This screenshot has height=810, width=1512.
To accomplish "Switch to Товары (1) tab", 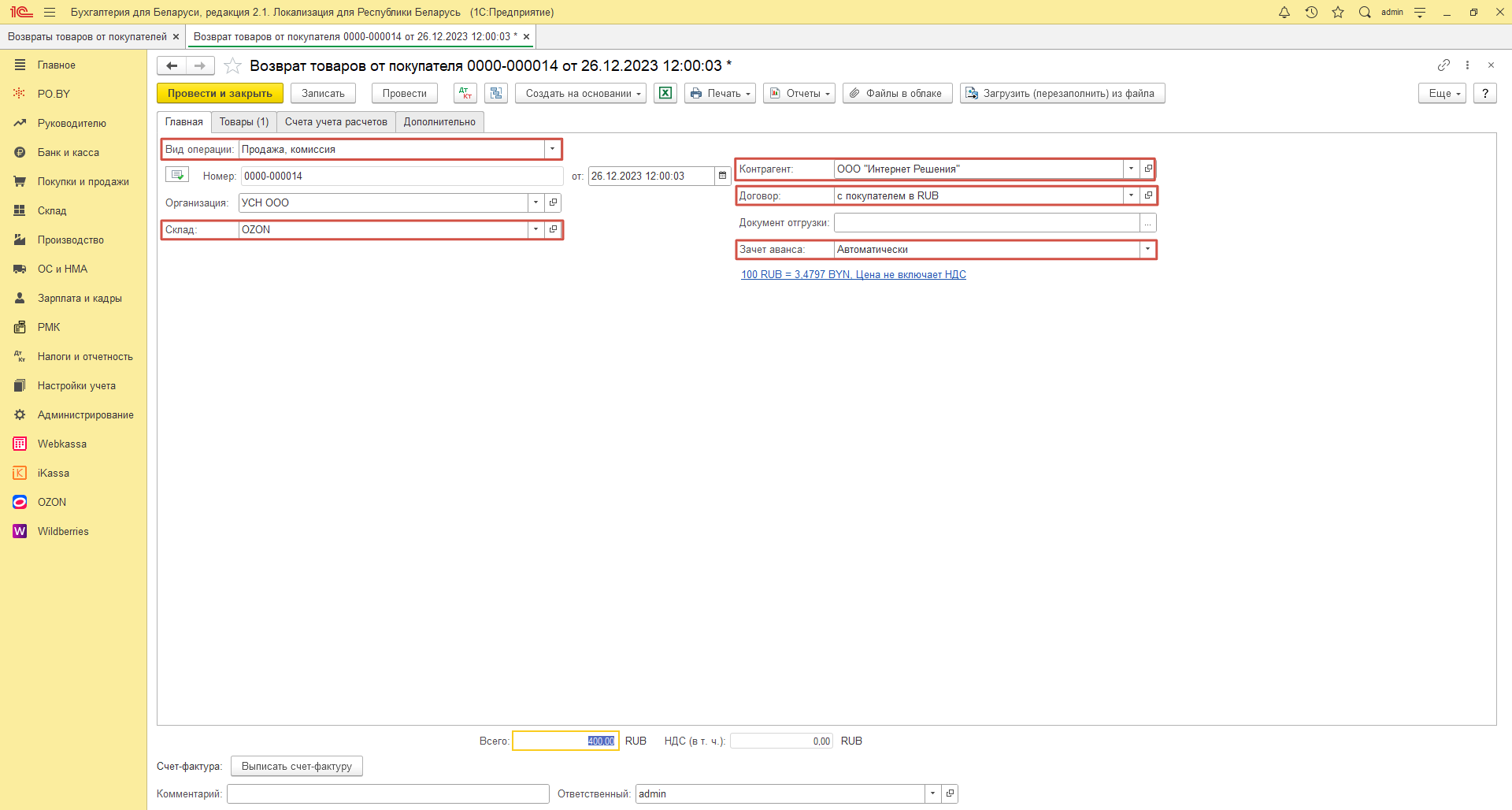I will coord(244,122).
